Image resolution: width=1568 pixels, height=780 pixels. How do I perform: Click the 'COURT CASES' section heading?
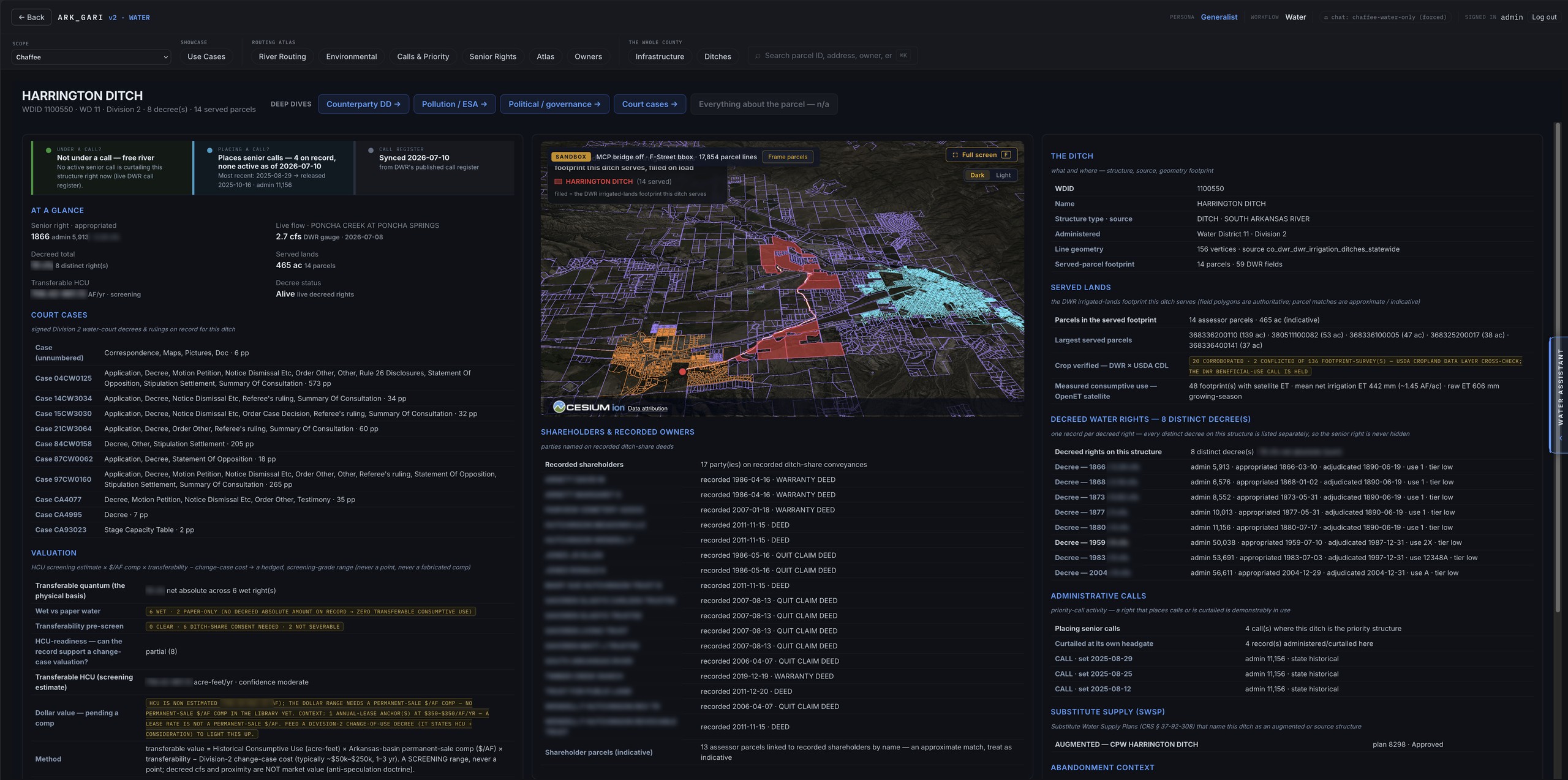59,315
